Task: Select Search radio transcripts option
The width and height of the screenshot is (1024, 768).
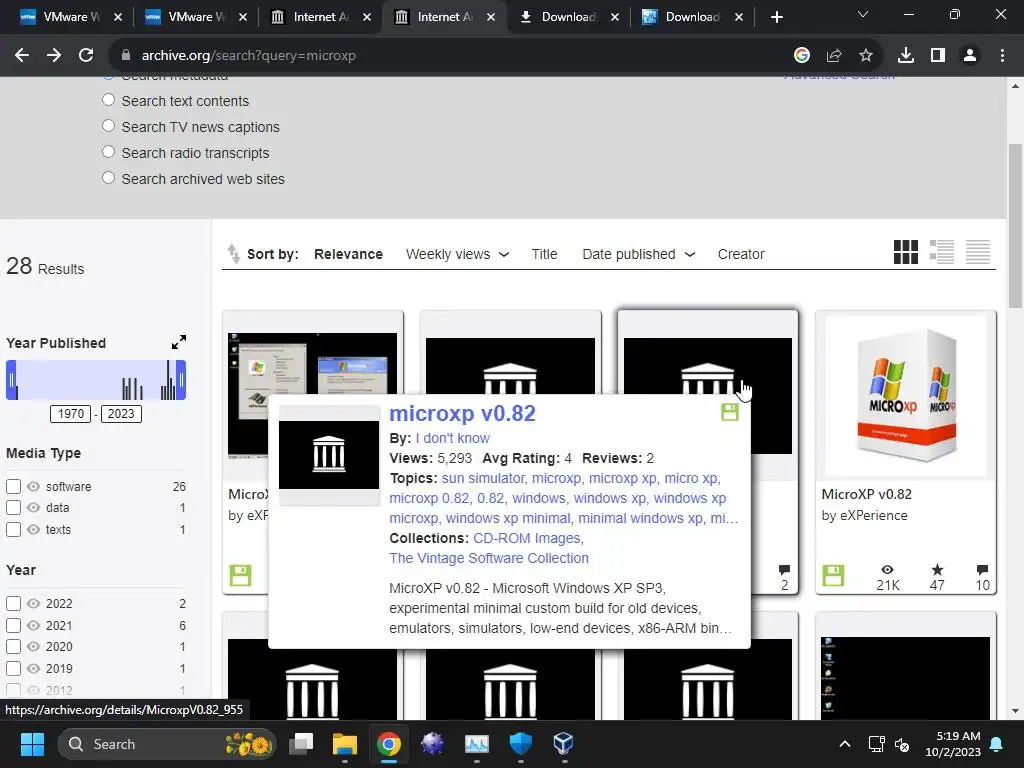Action: pyautogui.click(x=108, y=152)
